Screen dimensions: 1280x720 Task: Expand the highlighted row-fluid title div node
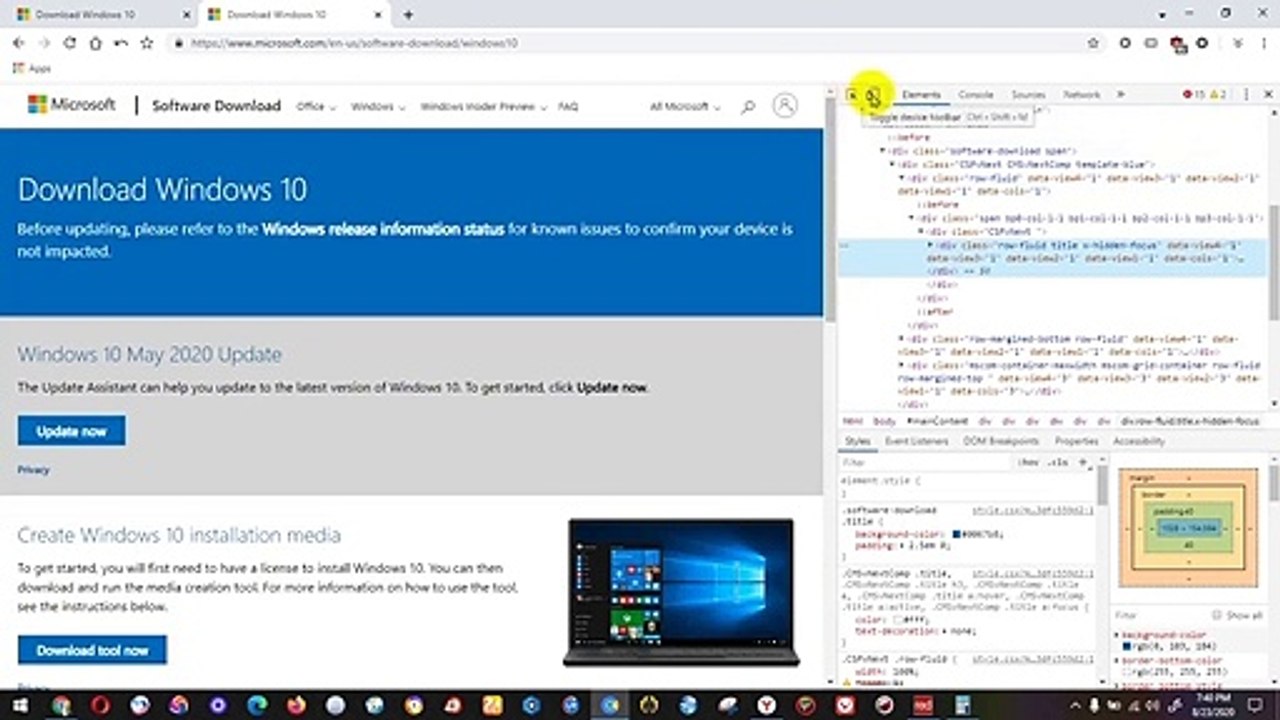(930, 245)
